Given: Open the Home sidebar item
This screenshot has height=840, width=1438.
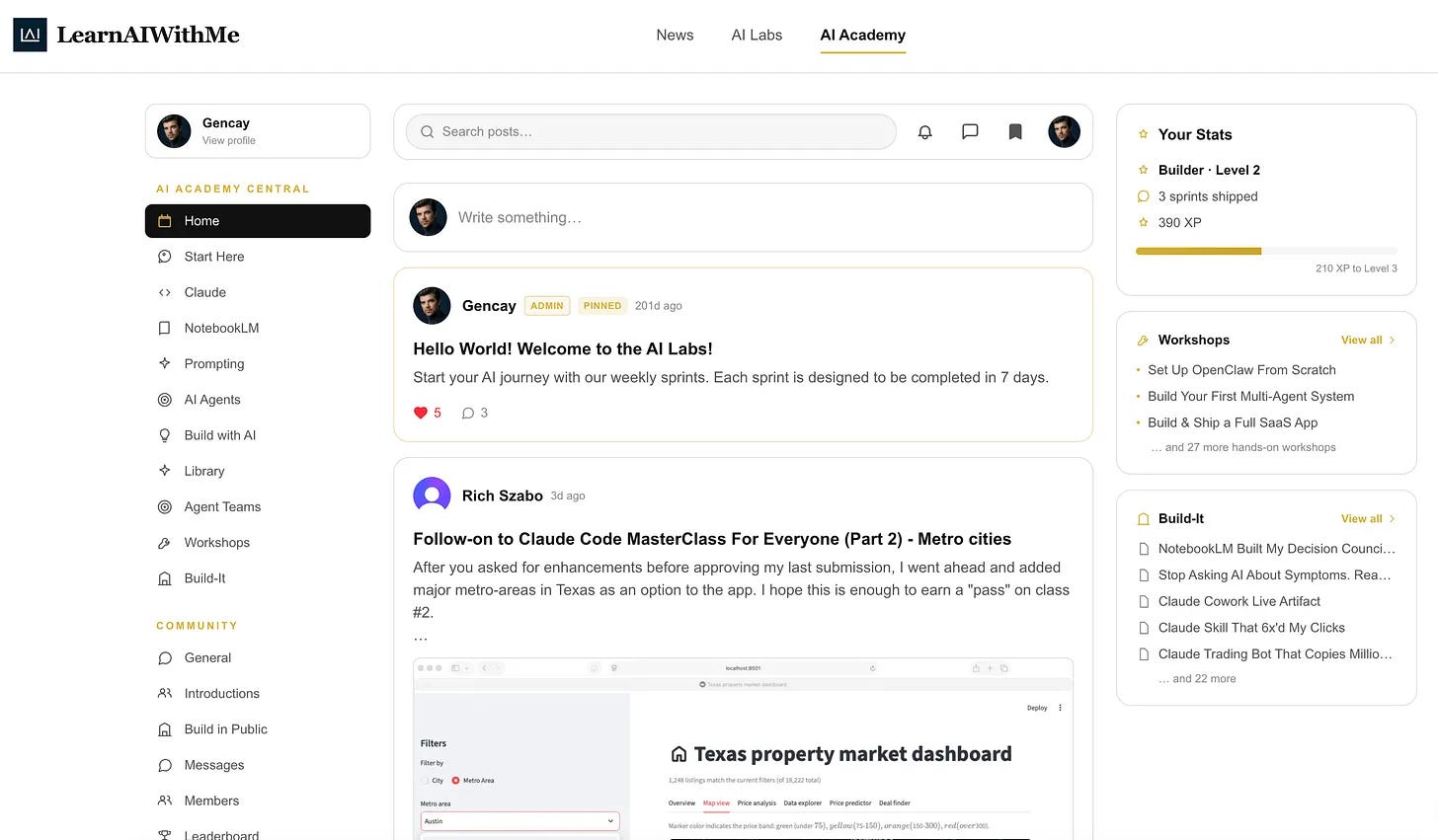Looking at the screenshot, I should point(258,221).
